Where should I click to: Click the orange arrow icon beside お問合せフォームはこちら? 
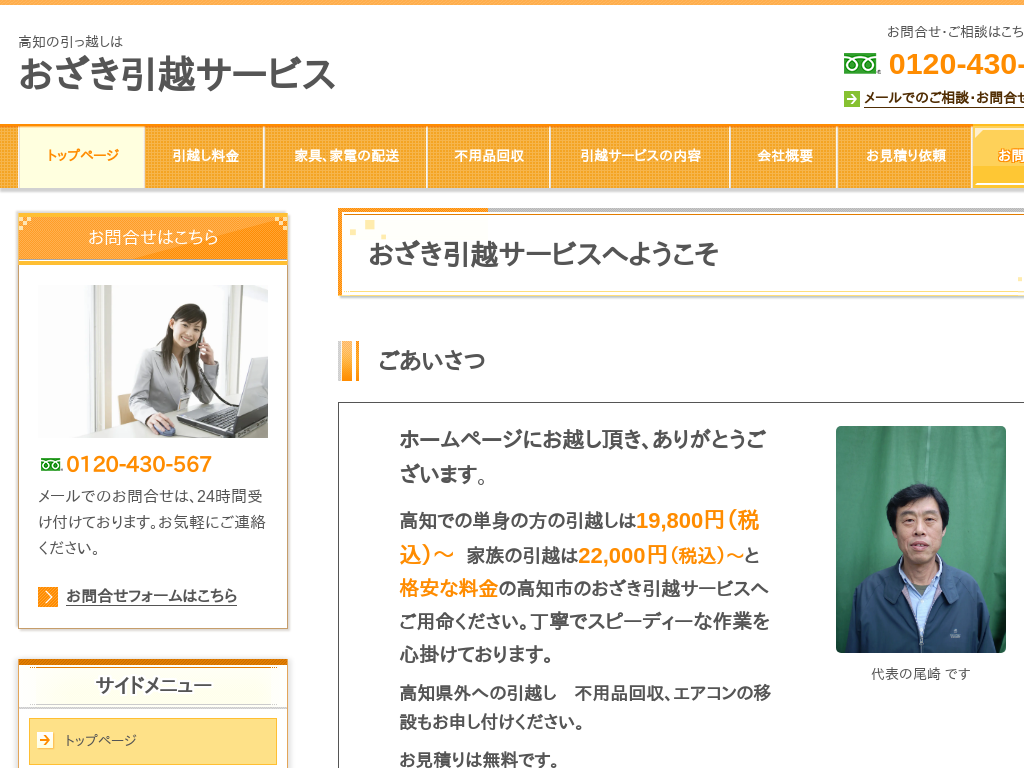(x=48, y=597)
